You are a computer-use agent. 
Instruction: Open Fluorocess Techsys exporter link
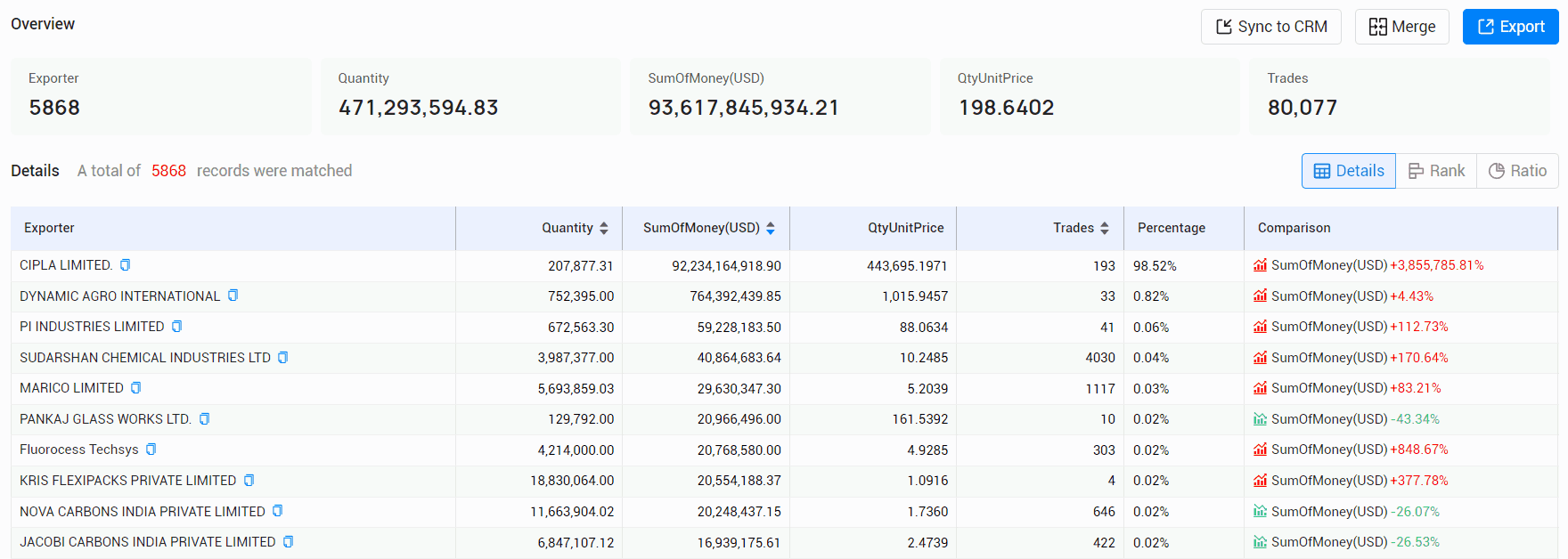click(x=79, y=450)
